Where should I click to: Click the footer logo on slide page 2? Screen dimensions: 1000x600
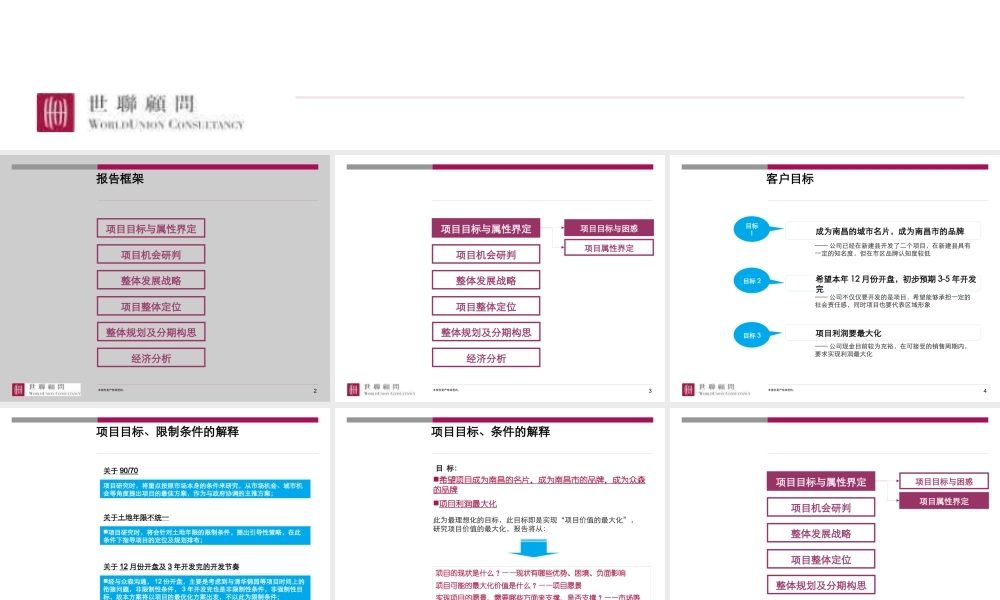tap(47, 390)
